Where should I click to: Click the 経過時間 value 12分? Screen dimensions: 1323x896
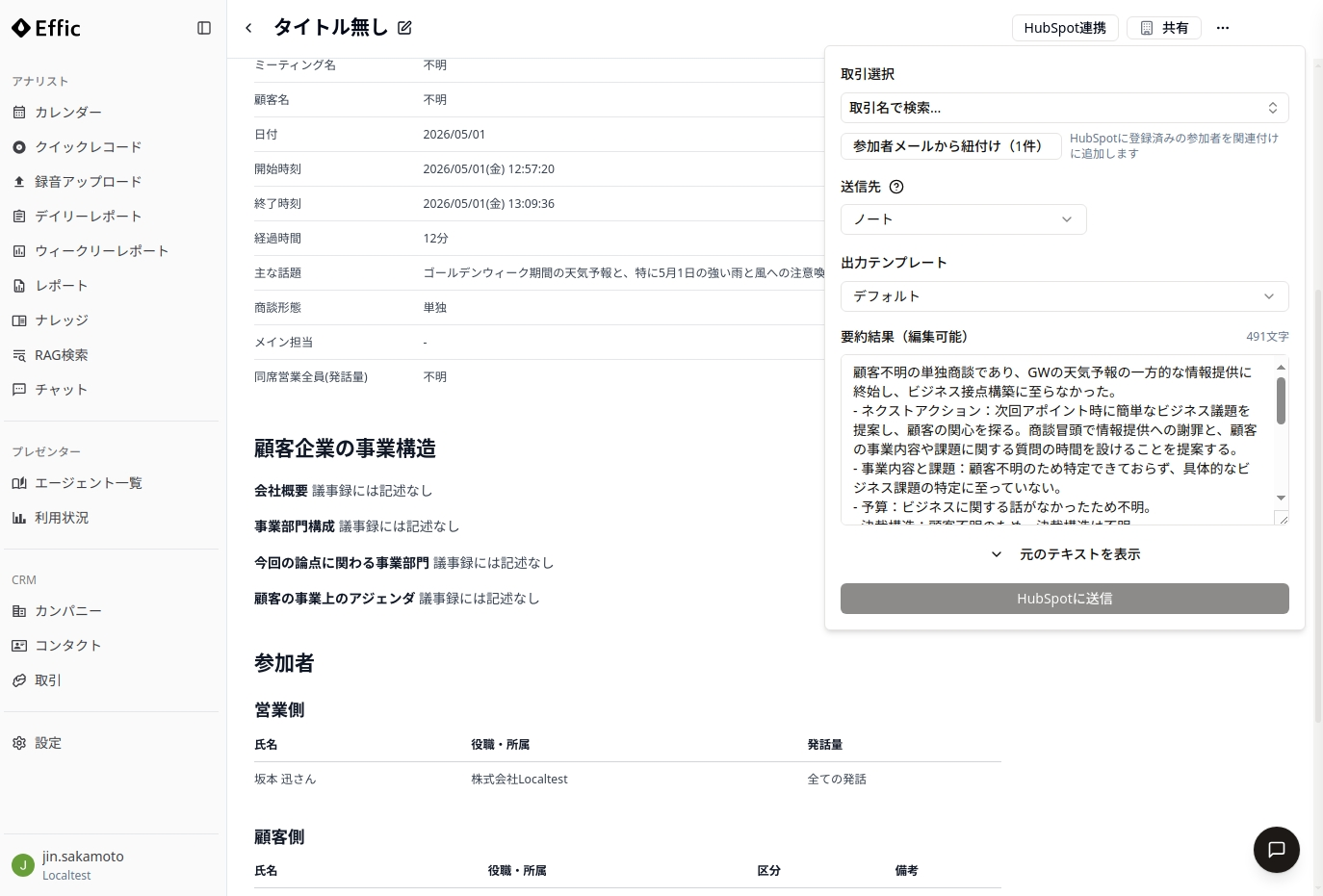click(x=435, y=239)
